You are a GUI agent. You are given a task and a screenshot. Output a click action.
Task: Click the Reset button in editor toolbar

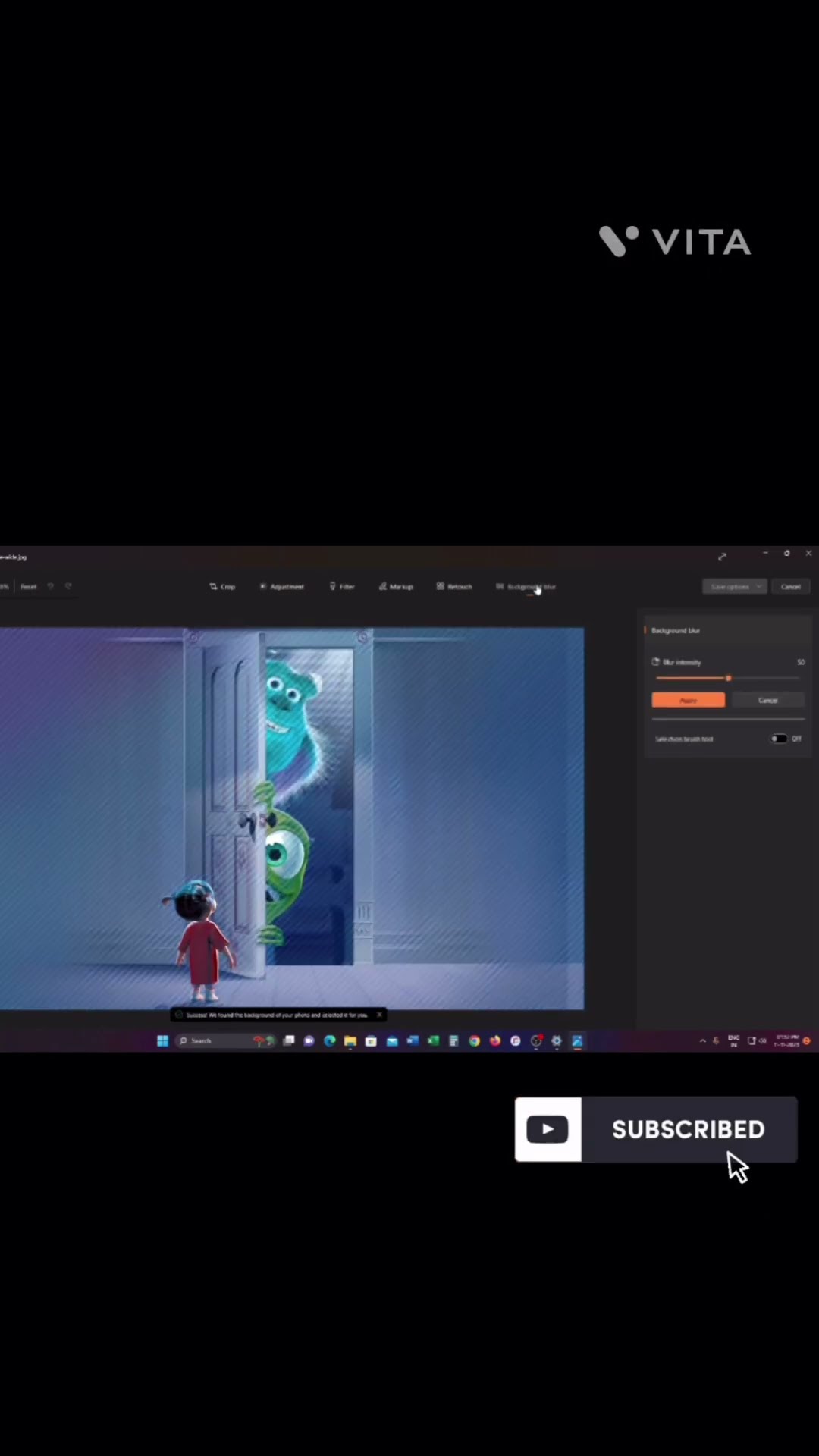tap(29, 586)
